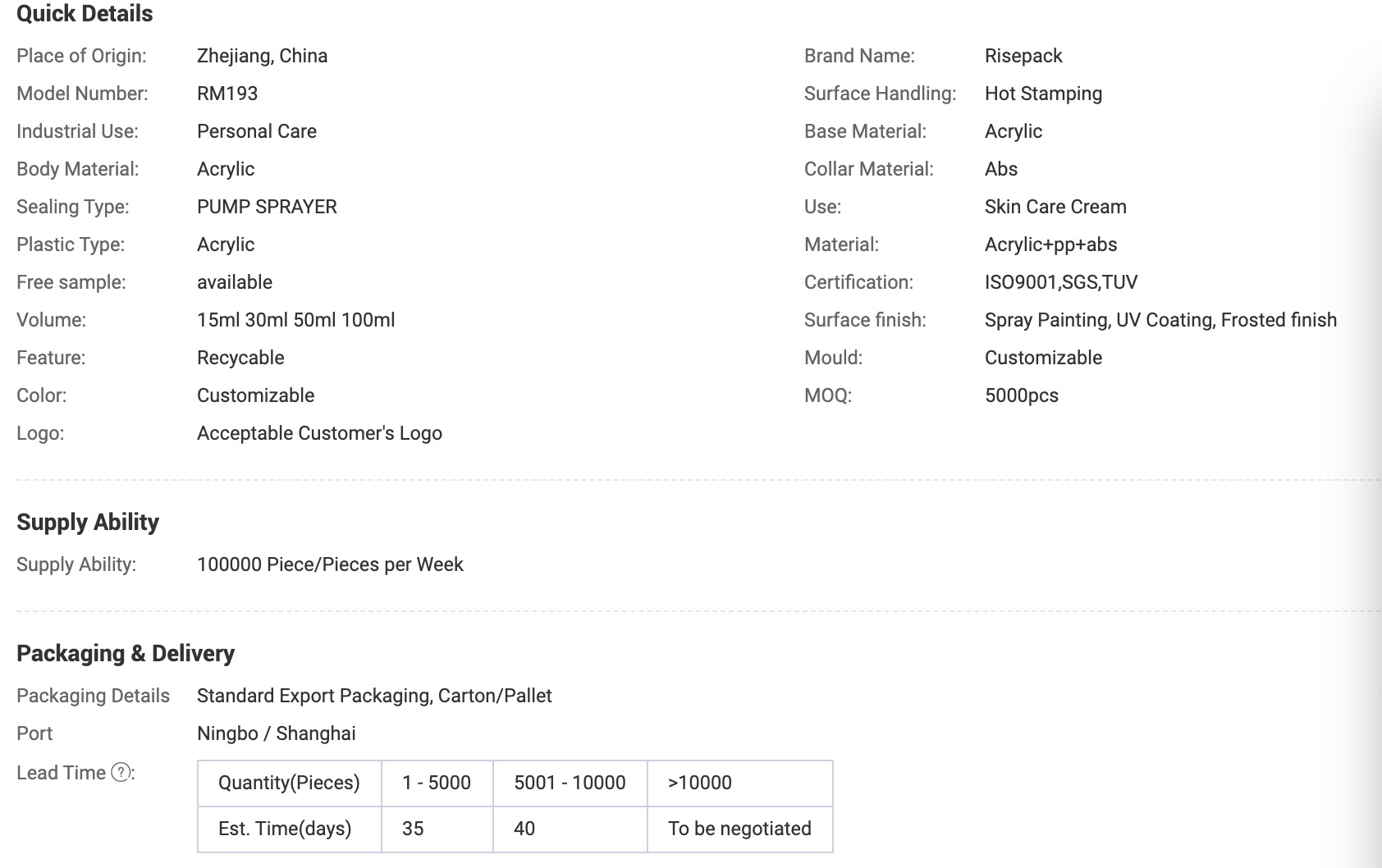
Task: Click the 'Certification:' label
Action: coord(858,282)
